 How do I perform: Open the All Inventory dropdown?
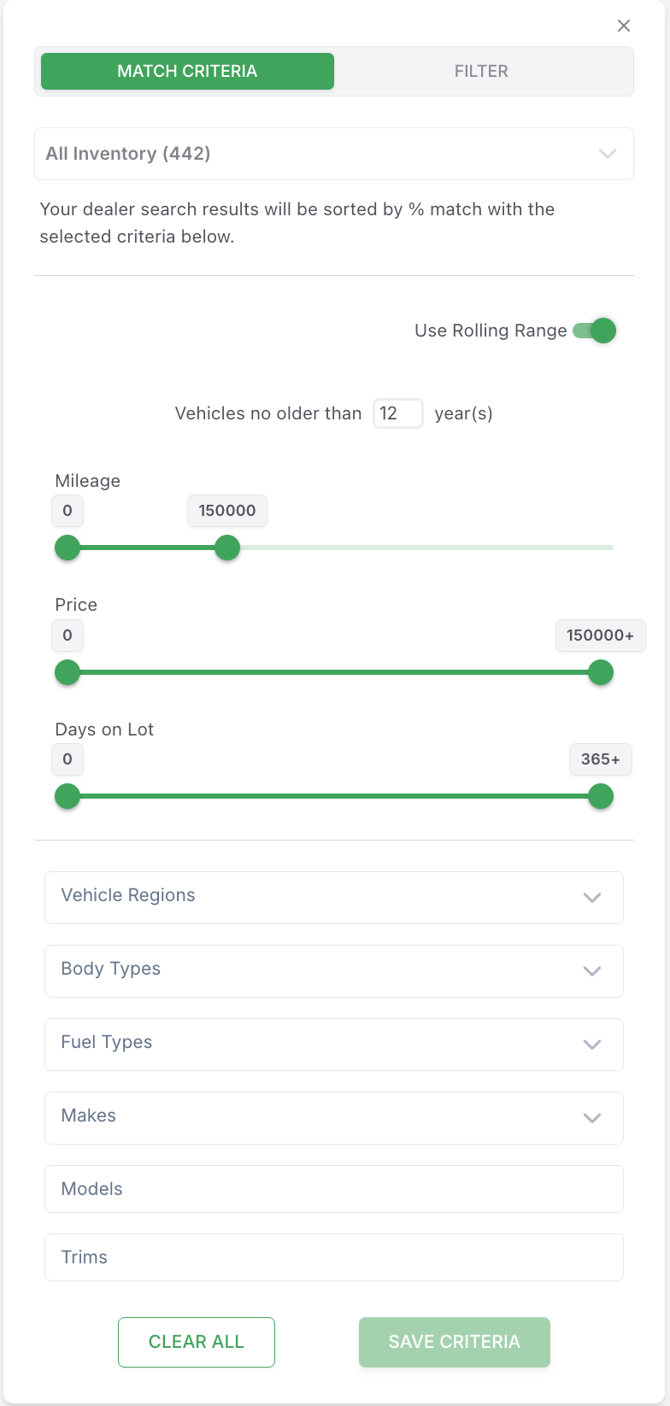tap(334, 154)
